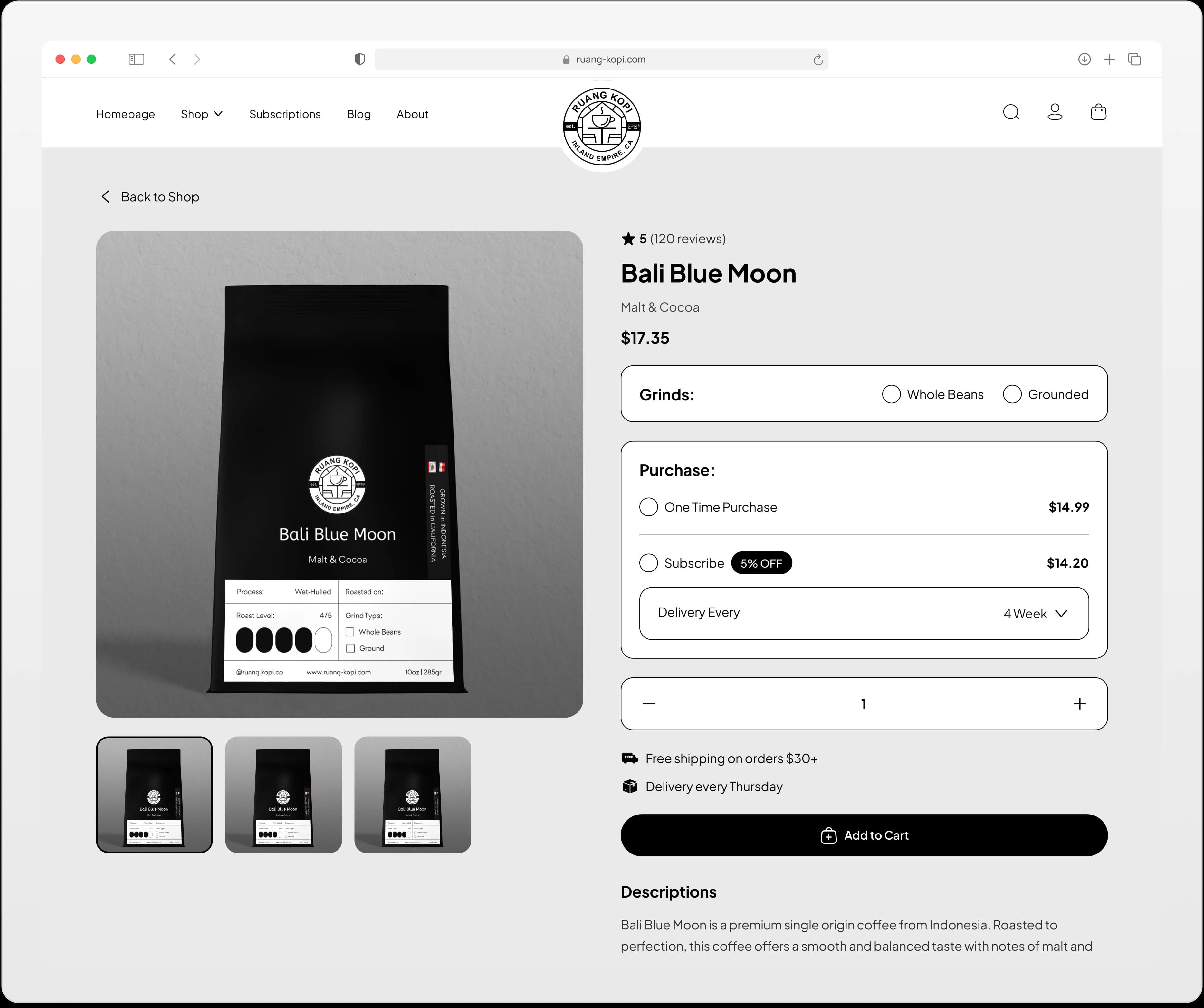Toggle the browser sidebar icon
The height and width of the screenshot is (1008, 1204).
(x=137, y=59)
